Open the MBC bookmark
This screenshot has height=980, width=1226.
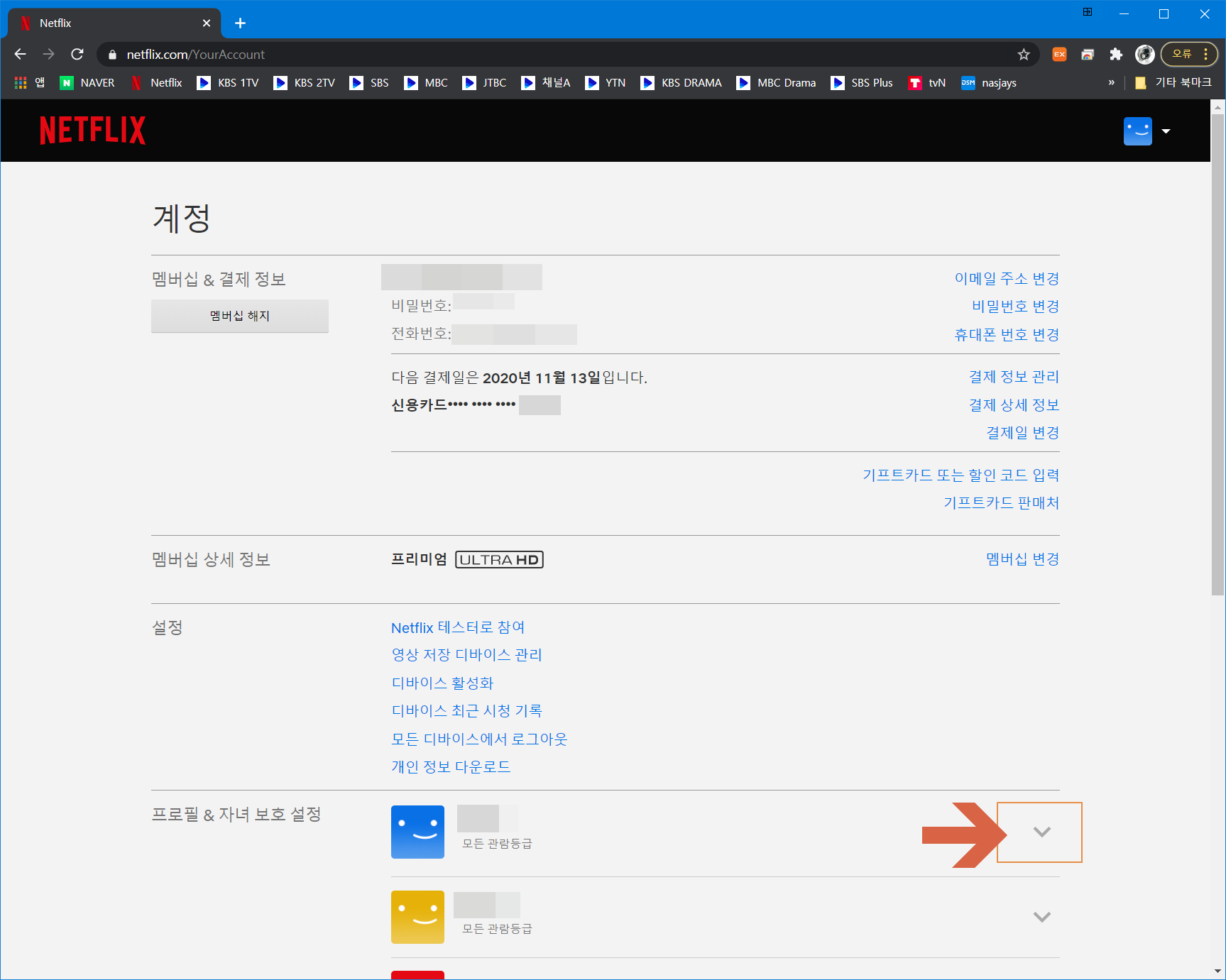click(426, 82)
